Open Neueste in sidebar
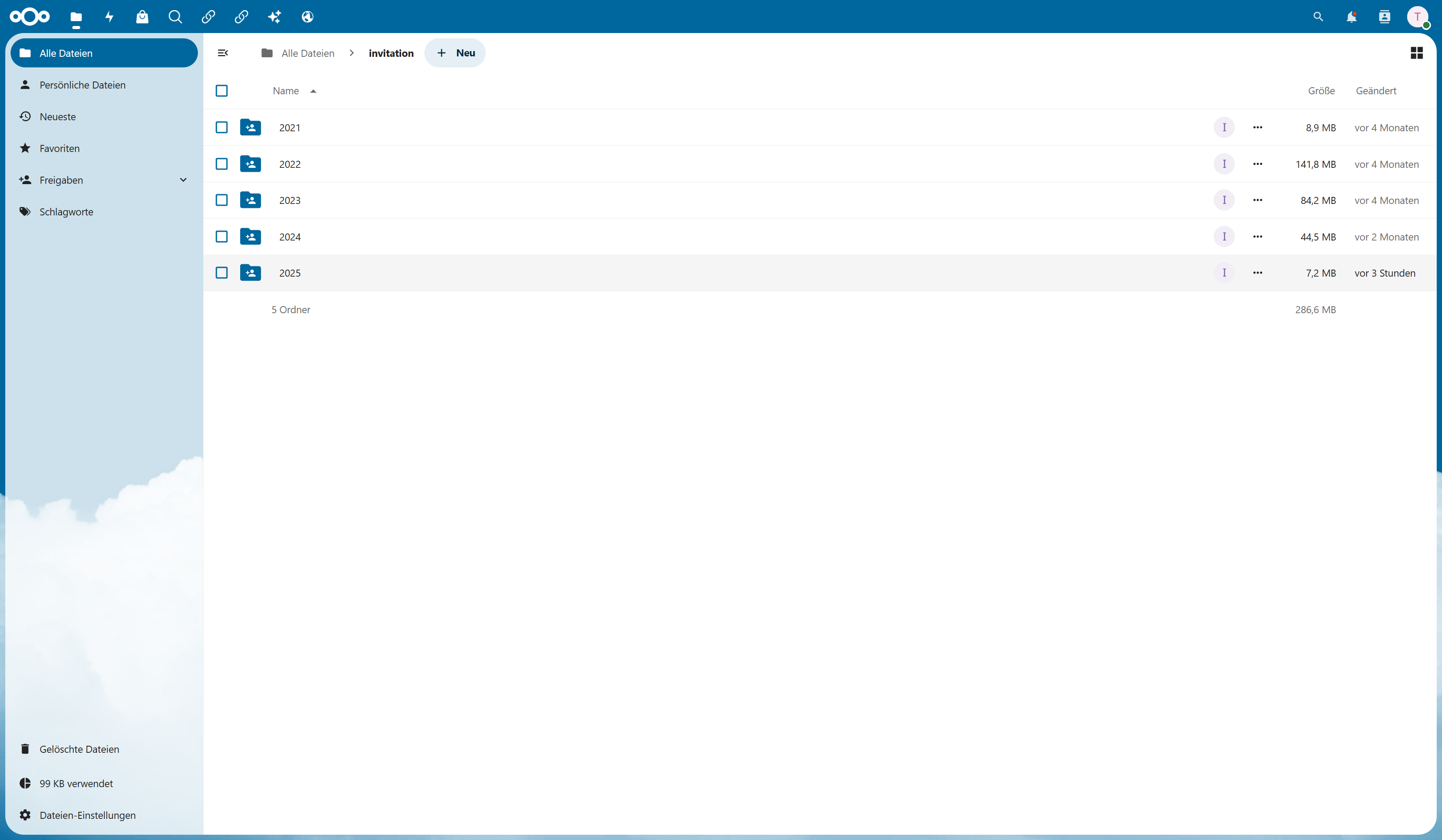1442x840 pixels. (x=104, y=116)
